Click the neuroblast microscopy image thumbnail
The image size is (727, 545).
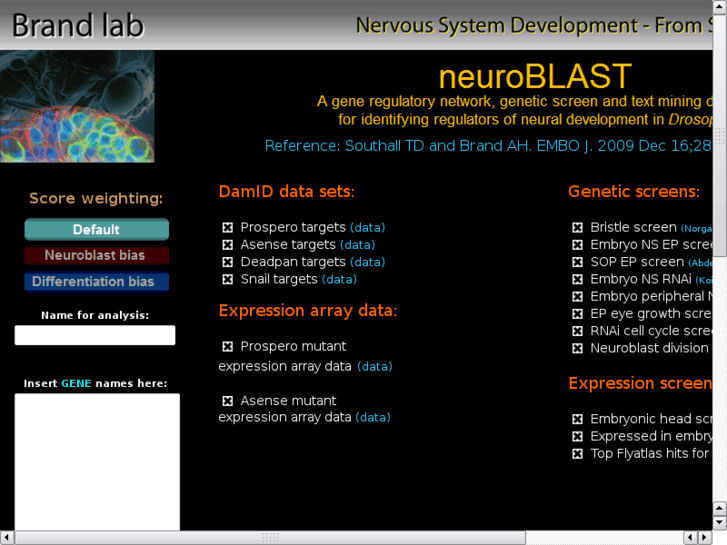(x=77, y=107)
